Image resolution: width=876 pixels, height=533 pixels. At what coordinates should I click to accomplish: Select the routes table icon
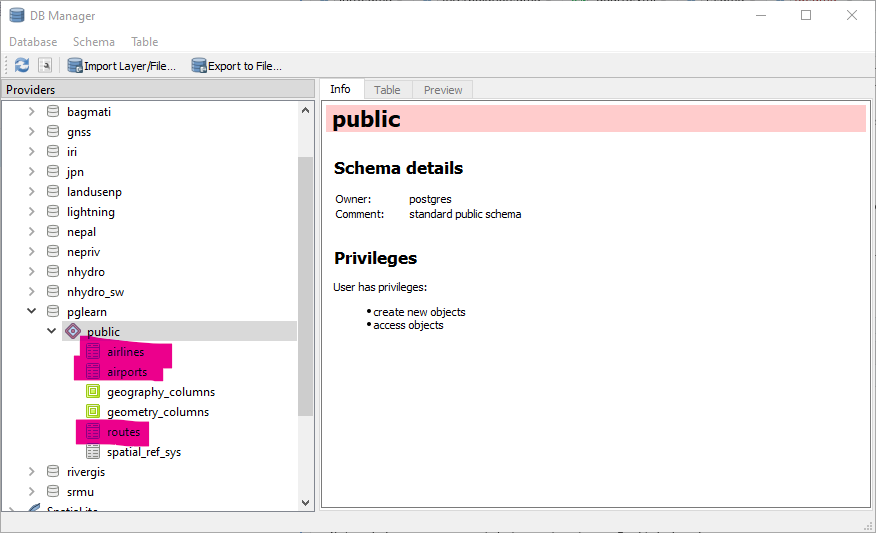point(93,432)
